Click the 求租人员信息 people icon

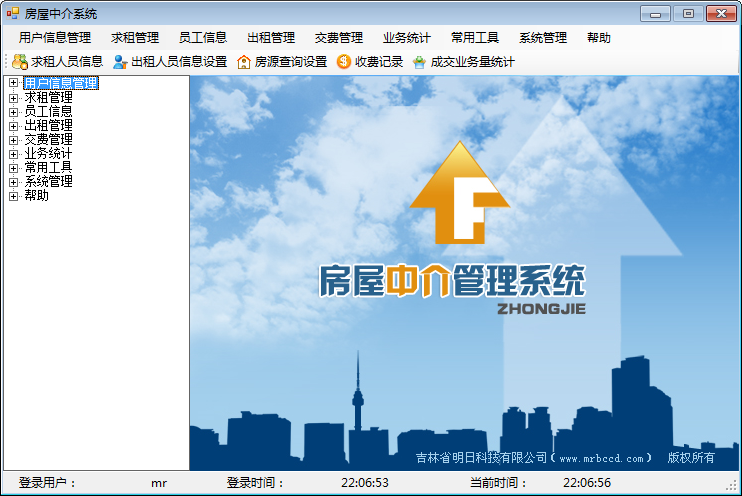click(x=20, y=62)
